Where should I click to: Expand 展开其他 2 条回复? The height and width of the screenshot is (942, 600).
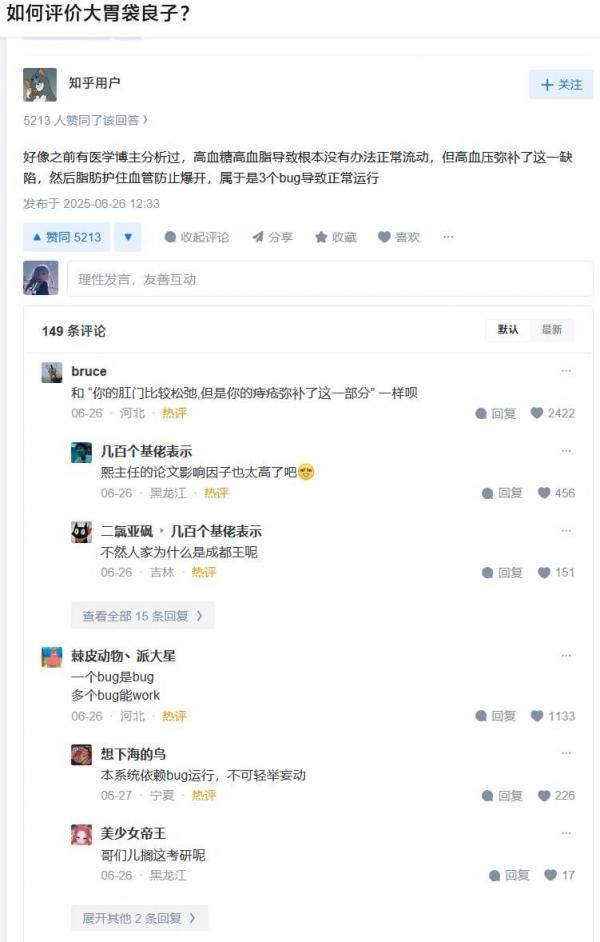coord(139,919)
